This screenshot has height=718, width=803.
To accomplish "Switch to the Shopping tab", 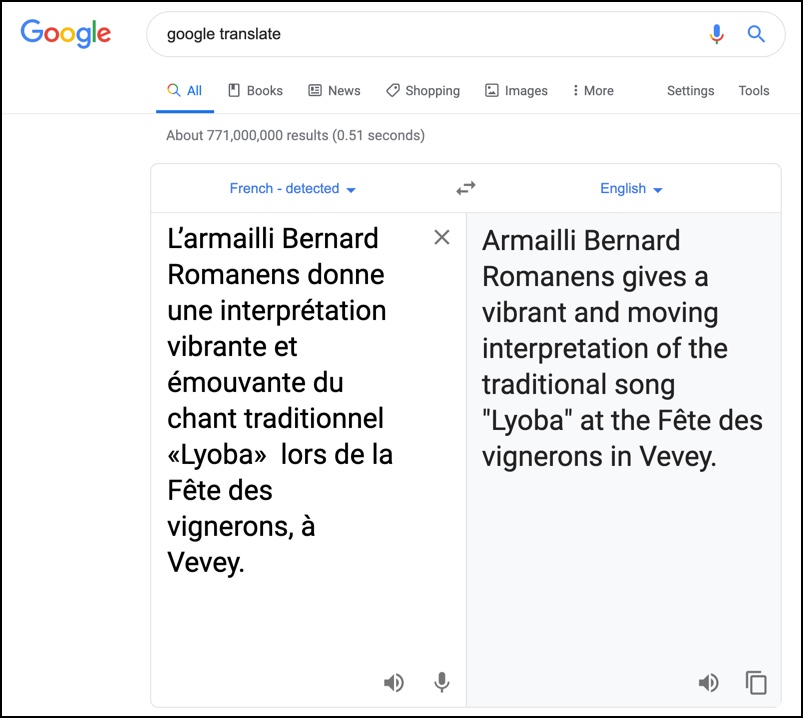I will (423, 90).
